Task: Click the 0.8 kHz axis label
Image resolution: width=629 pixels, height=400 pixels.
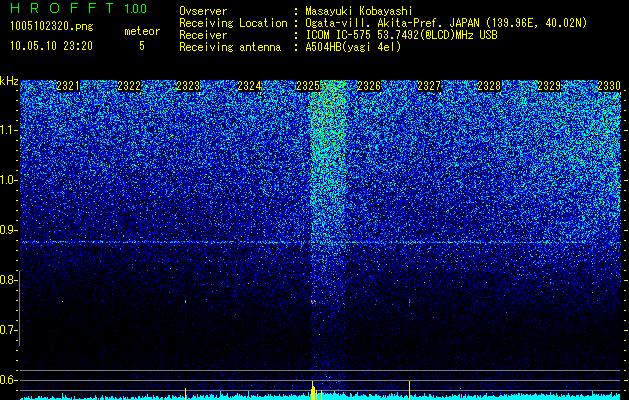Action: click(7, 280)
